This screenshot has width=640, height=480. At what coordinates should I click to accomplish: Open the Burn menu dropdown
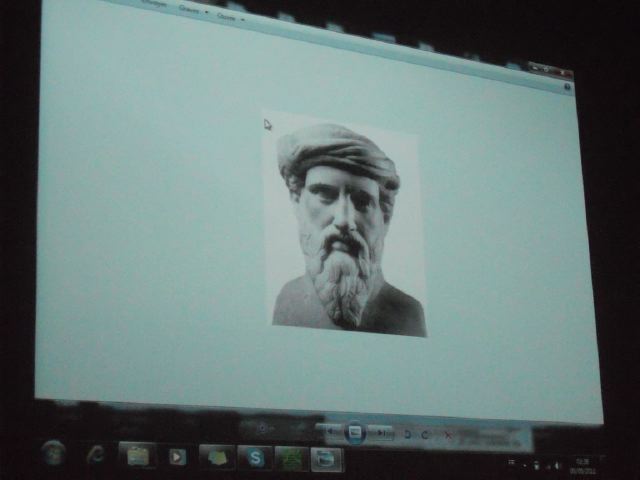click(x=193, y=10)
